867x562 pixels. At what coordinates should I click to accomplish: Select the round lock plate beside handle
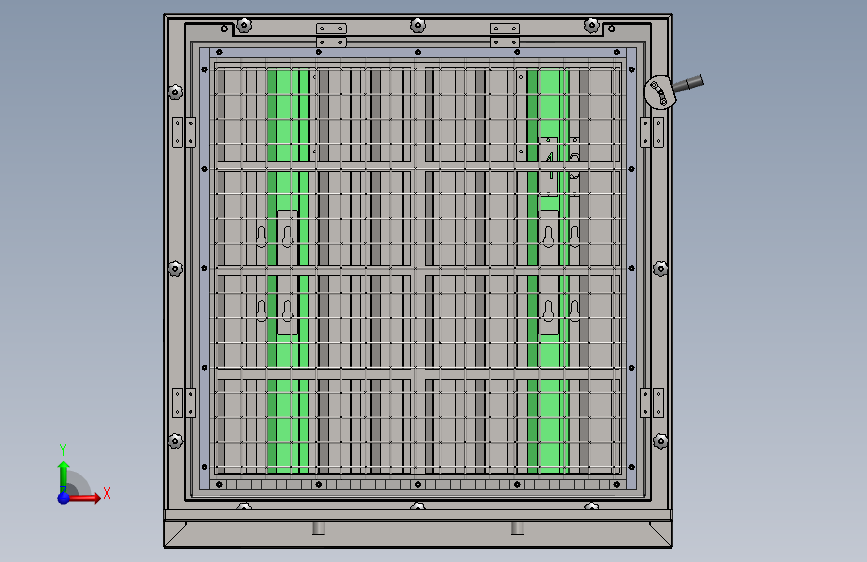pos(660,92)
